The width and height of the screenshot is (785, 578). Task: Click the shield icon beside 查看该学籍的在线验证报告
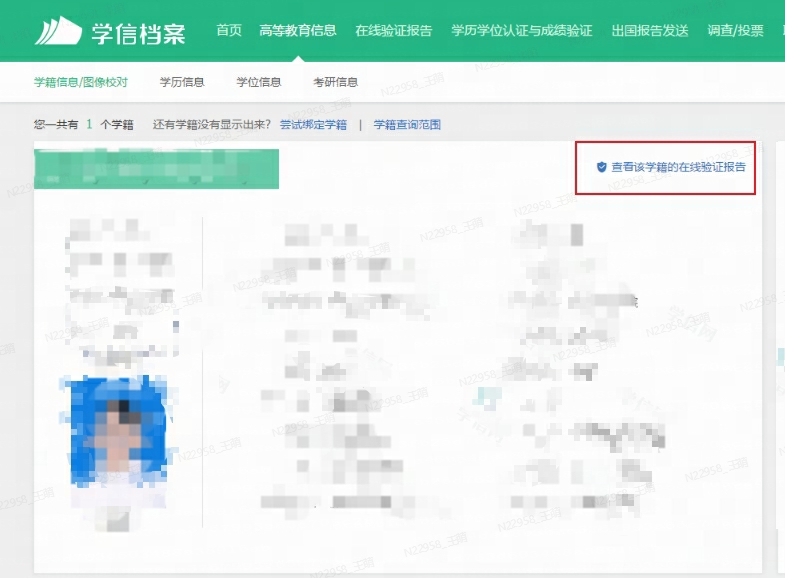pos(601,167)
